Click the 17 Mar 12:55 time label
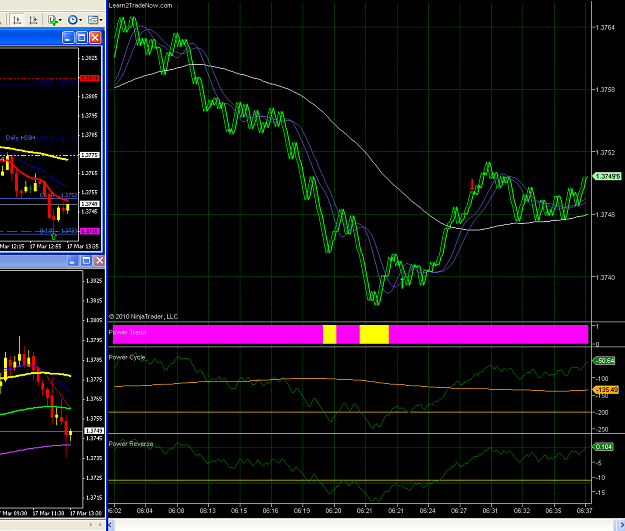This screenshot has height=531, width=625. coord(45,246)
